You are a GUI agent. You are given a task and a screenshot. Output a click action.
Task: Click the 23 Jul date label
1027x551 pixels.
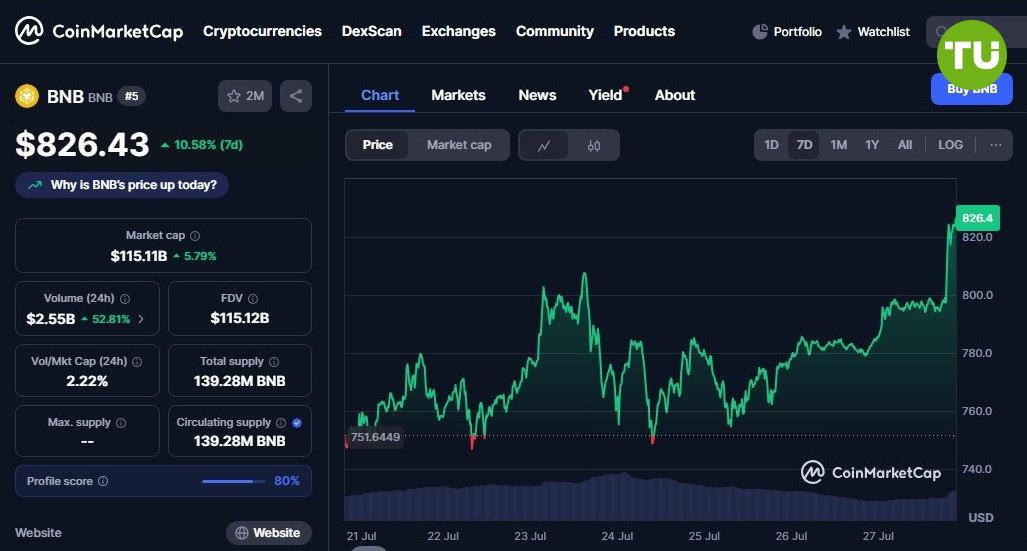(x=530, y=536)
